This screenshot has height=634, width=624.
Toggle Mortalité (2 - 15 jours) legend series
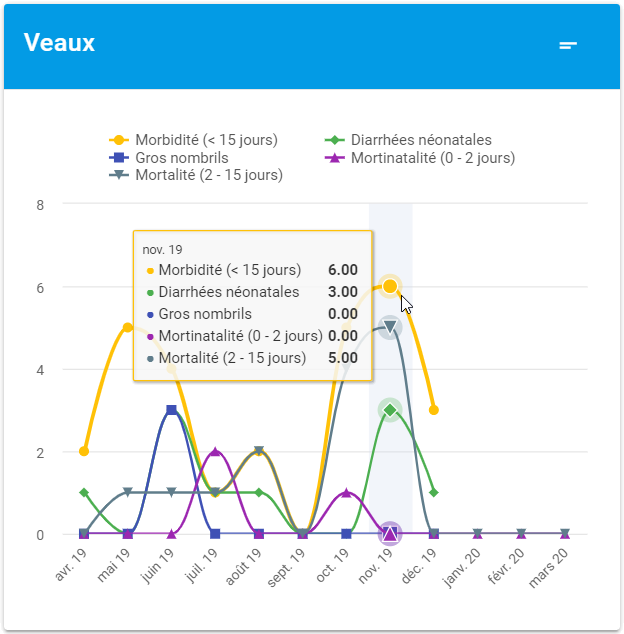196,175
